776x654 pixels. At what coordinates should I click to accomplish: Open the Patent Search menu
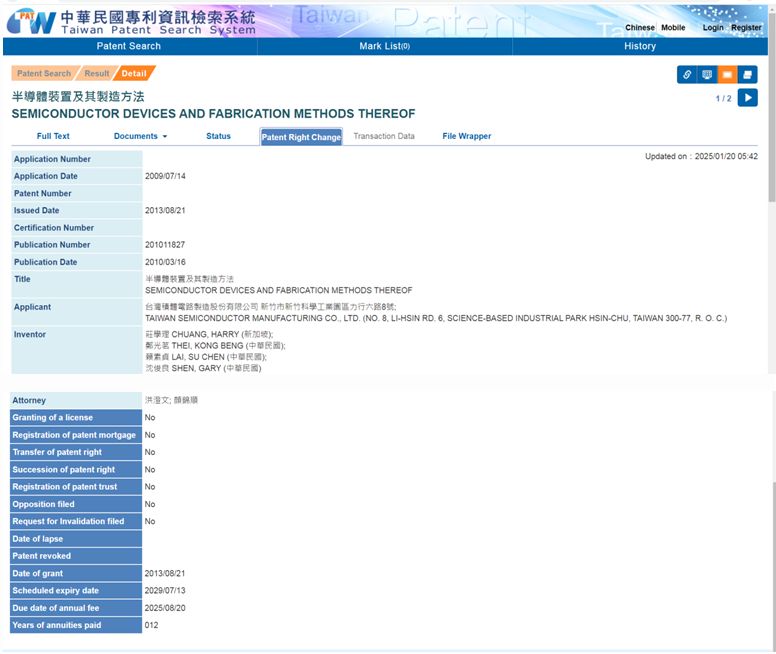pyautogui.click(x=129, y=46)
